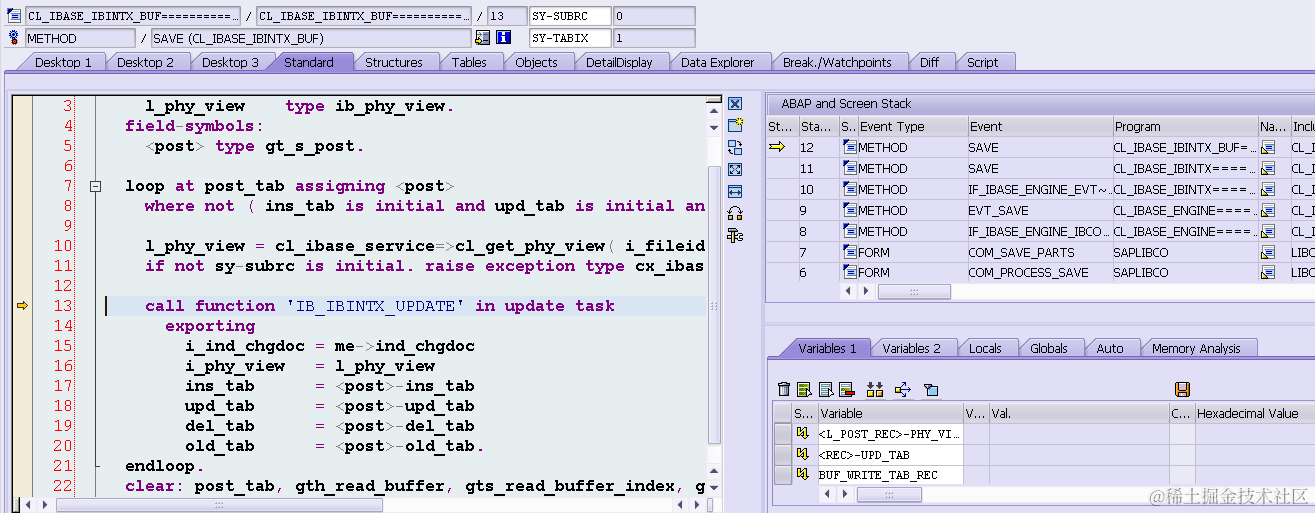Set a breakpoint at line 13 margin
This screenshot has height=513, width=1315.
(x=22, y=306)
